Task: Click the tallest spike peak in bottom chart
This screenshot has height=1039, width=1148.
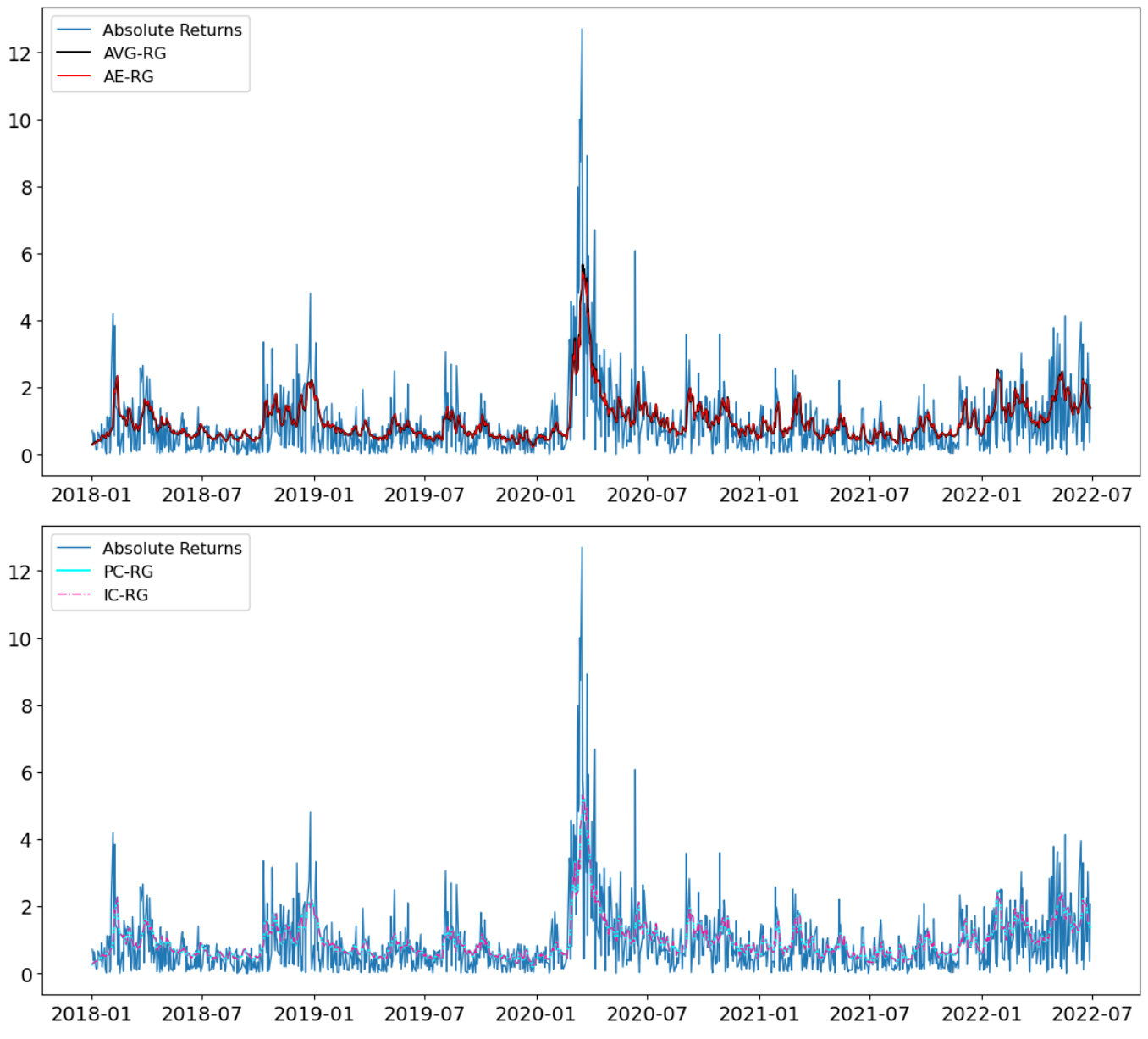Action: tap(582, 549)
